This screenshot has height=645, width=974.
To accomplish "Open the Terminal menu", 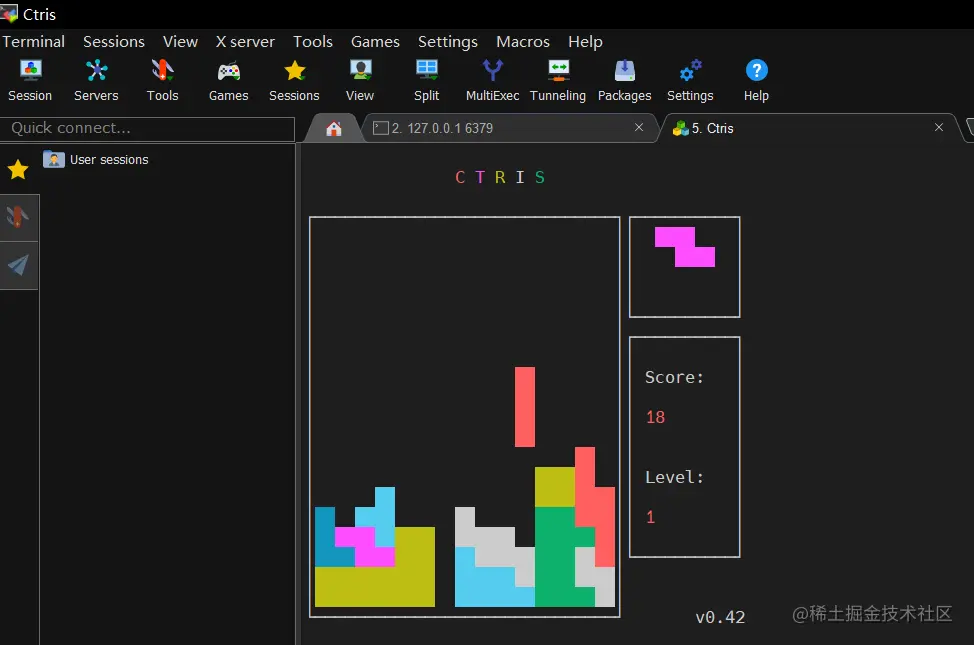I will pyautogui.click(x=34, y=42).
